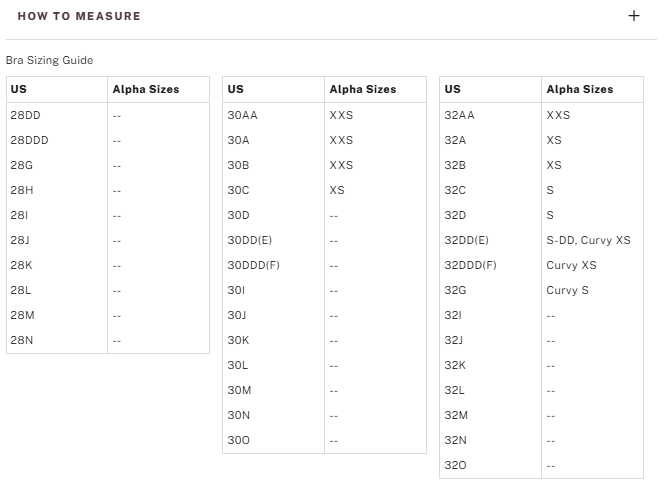
Task: Click the 32DDD(F) size cell
Action: click(x=470, y=265)
